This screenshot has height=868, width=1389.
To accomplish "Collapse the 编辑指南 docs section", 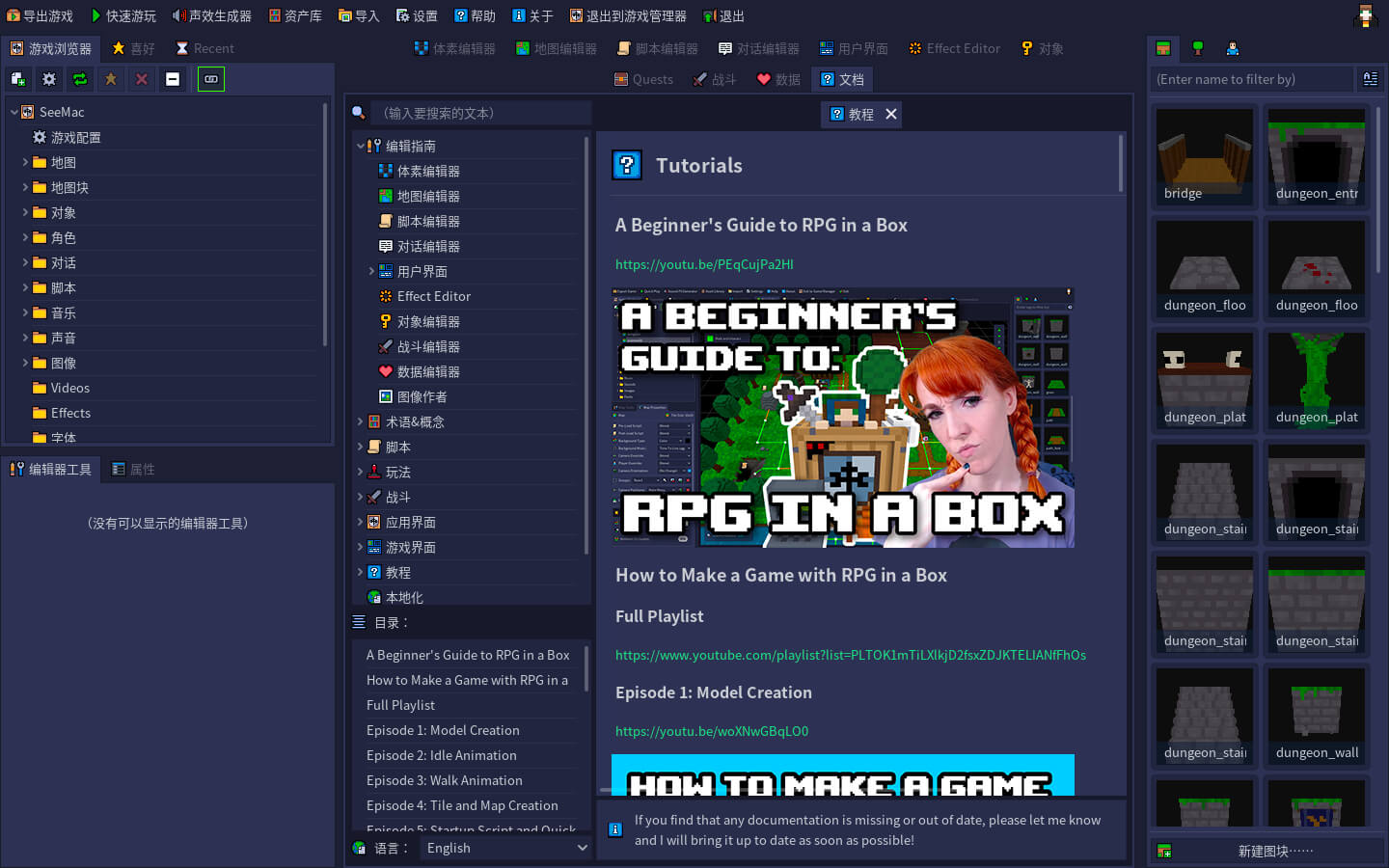I will [361, 146].
